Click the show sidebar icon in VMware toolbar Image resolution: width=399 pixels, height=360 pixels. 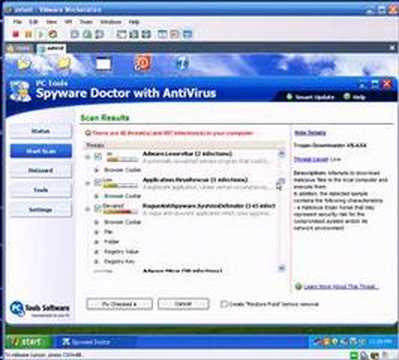pos(121,34)
